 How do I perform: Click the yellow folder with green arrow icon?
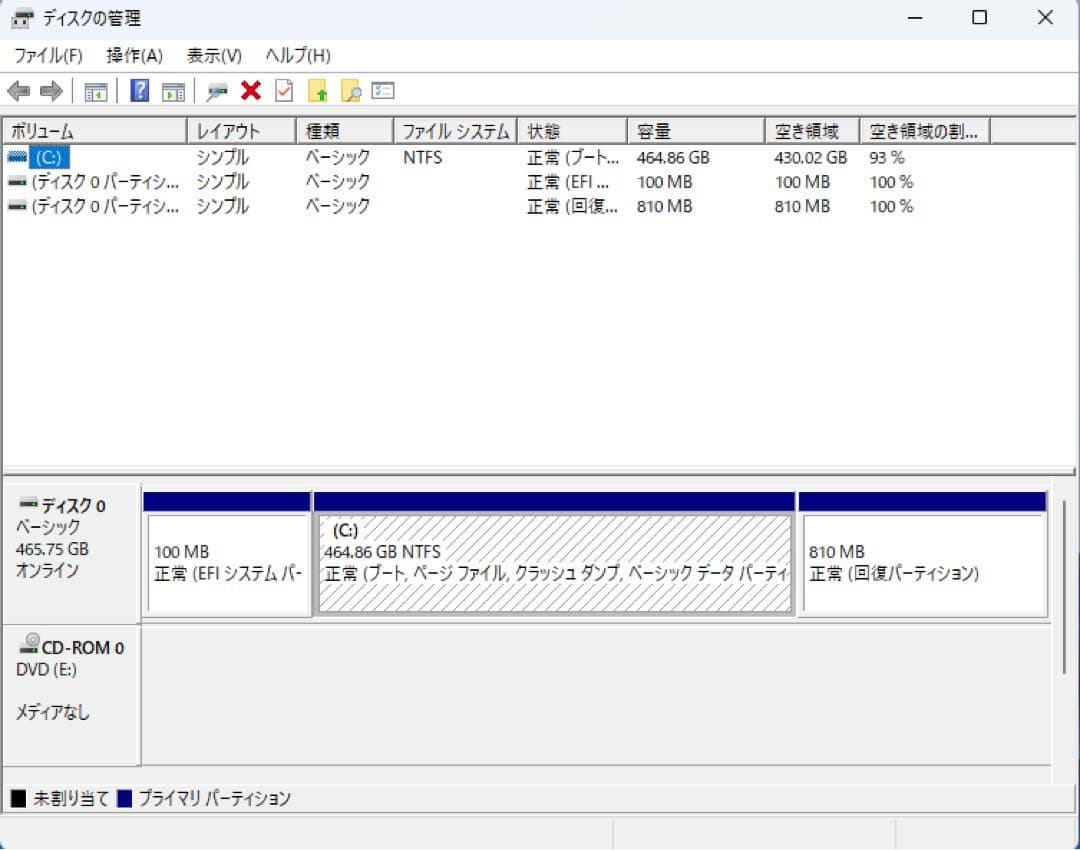(318, 90)
